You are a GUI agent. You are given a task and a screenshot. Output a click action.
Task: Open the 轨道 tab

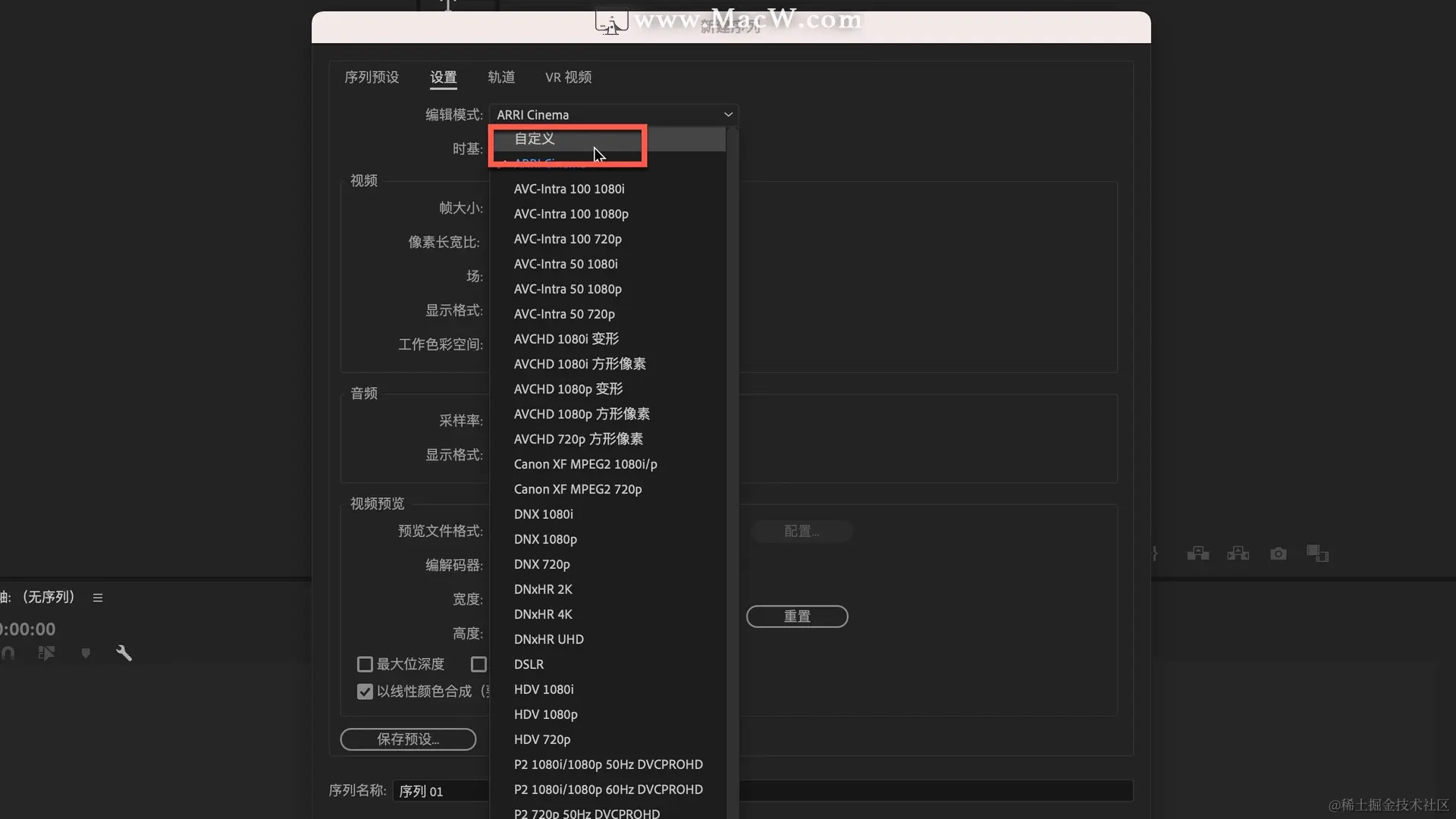[500, 77]
